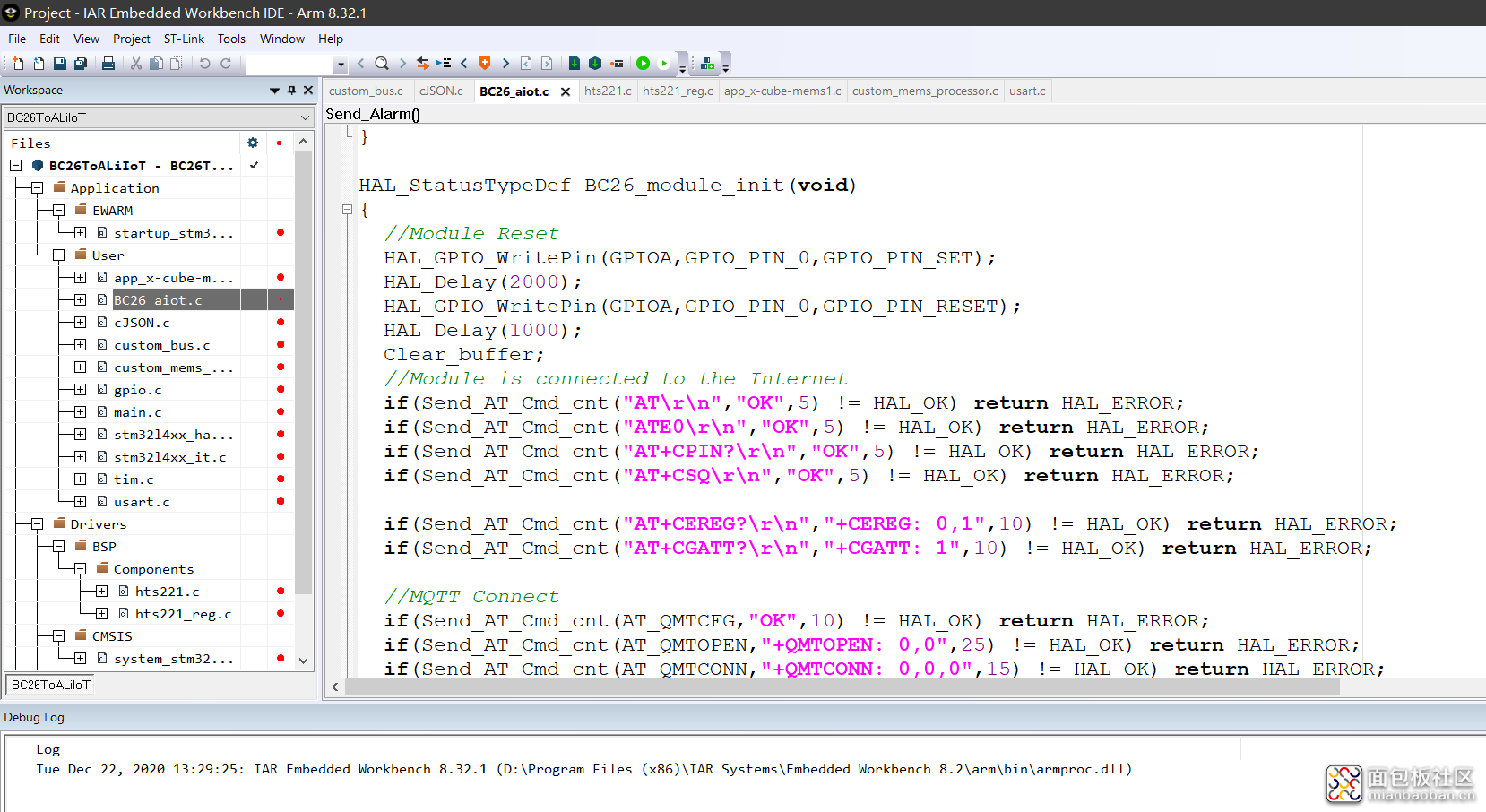Image resolution: width=1486 pixels, height=812 pixels.
Task: Click the workspace scroll-down arrow
Action: 304,661
